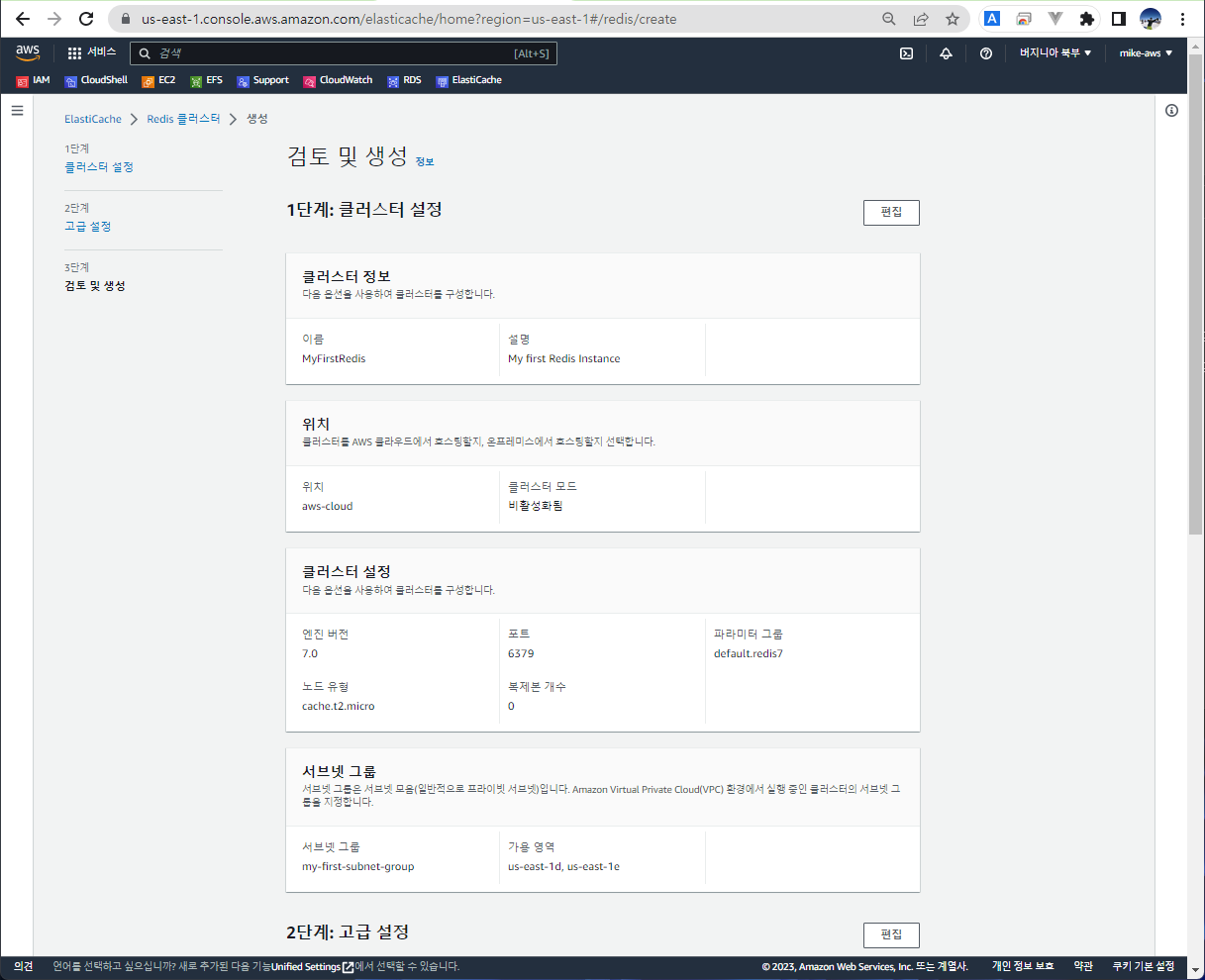Viewport: 1205px width, 980px height.
Task: Open the RDS favorite shortcut
Action: (404, 80)
